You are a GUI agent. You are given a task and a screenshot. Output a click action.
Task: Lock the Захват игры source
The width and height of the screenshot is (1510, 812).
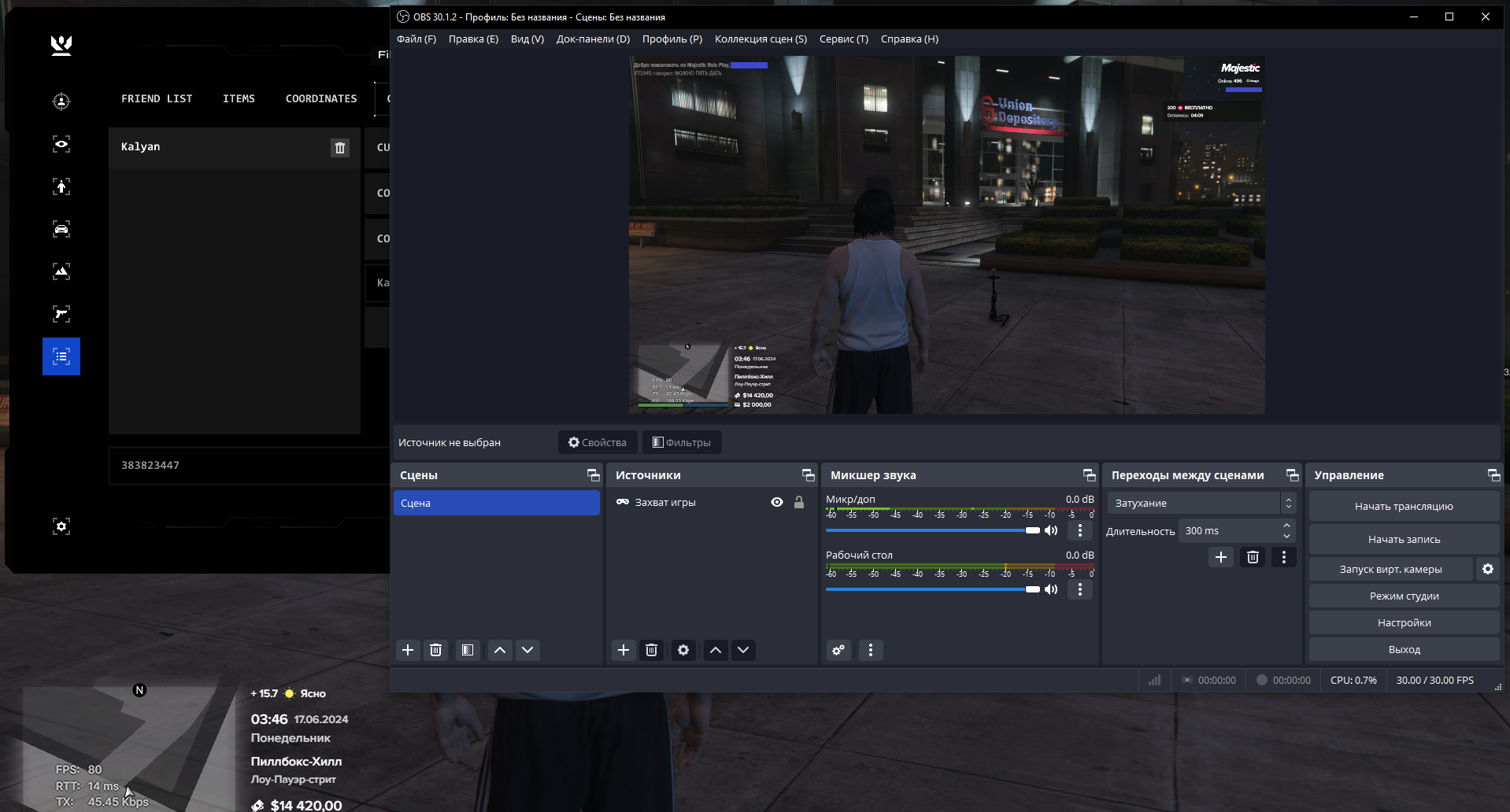click(x=799, y=503)
